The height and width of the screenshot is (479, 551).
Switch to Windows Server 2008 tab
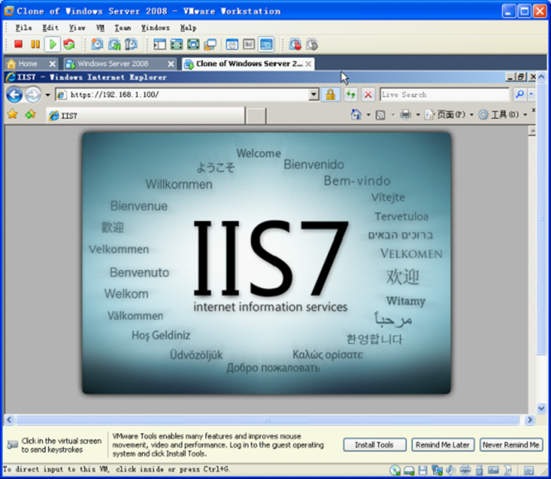[113, 64]
